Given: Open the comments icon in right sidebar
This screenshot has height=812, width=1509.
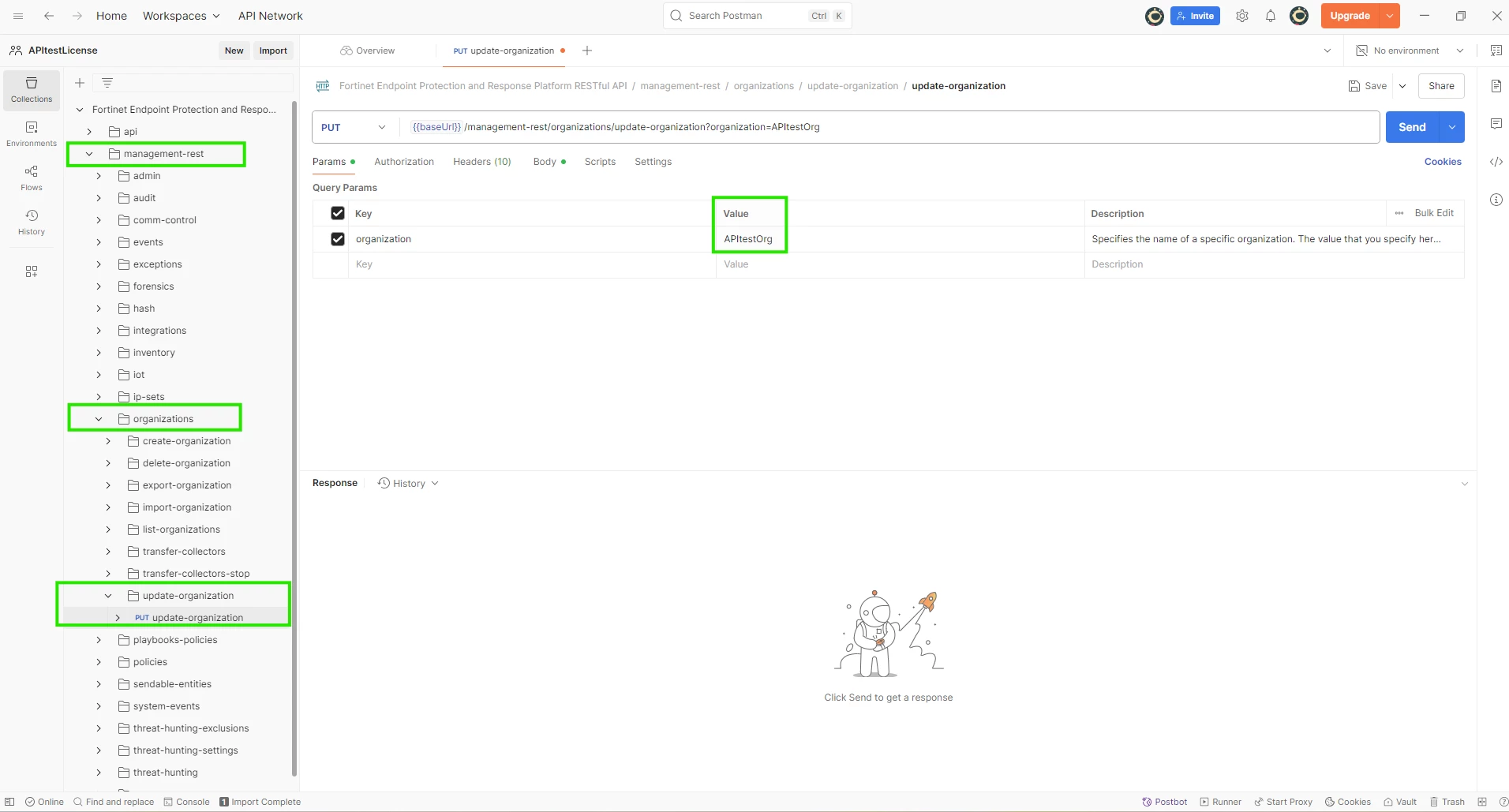Looking at the screenshot, I should tap(1496, 124).
